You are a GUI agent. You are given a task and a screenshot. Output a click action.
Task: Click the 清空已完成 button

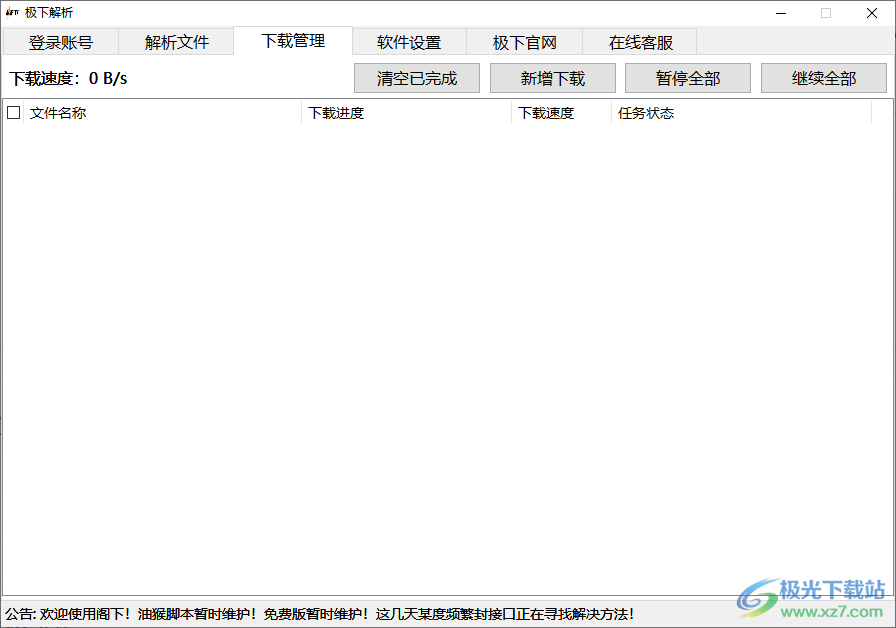(417, 78)
